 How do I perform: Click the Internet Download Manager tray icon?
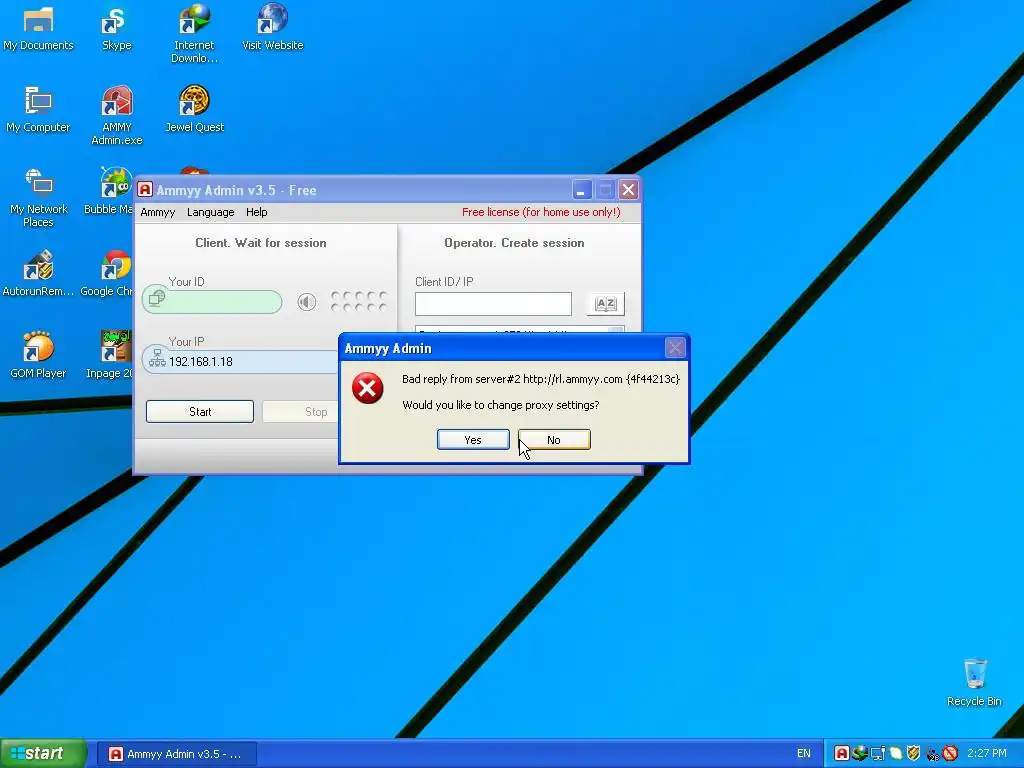point(859,753)
